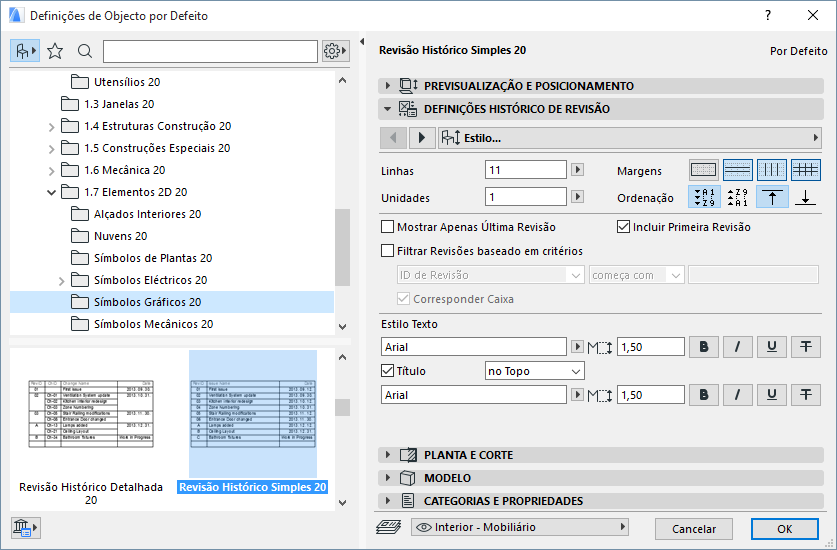Open Interior - Mobiliário layer dropdown

click(519, 527)
